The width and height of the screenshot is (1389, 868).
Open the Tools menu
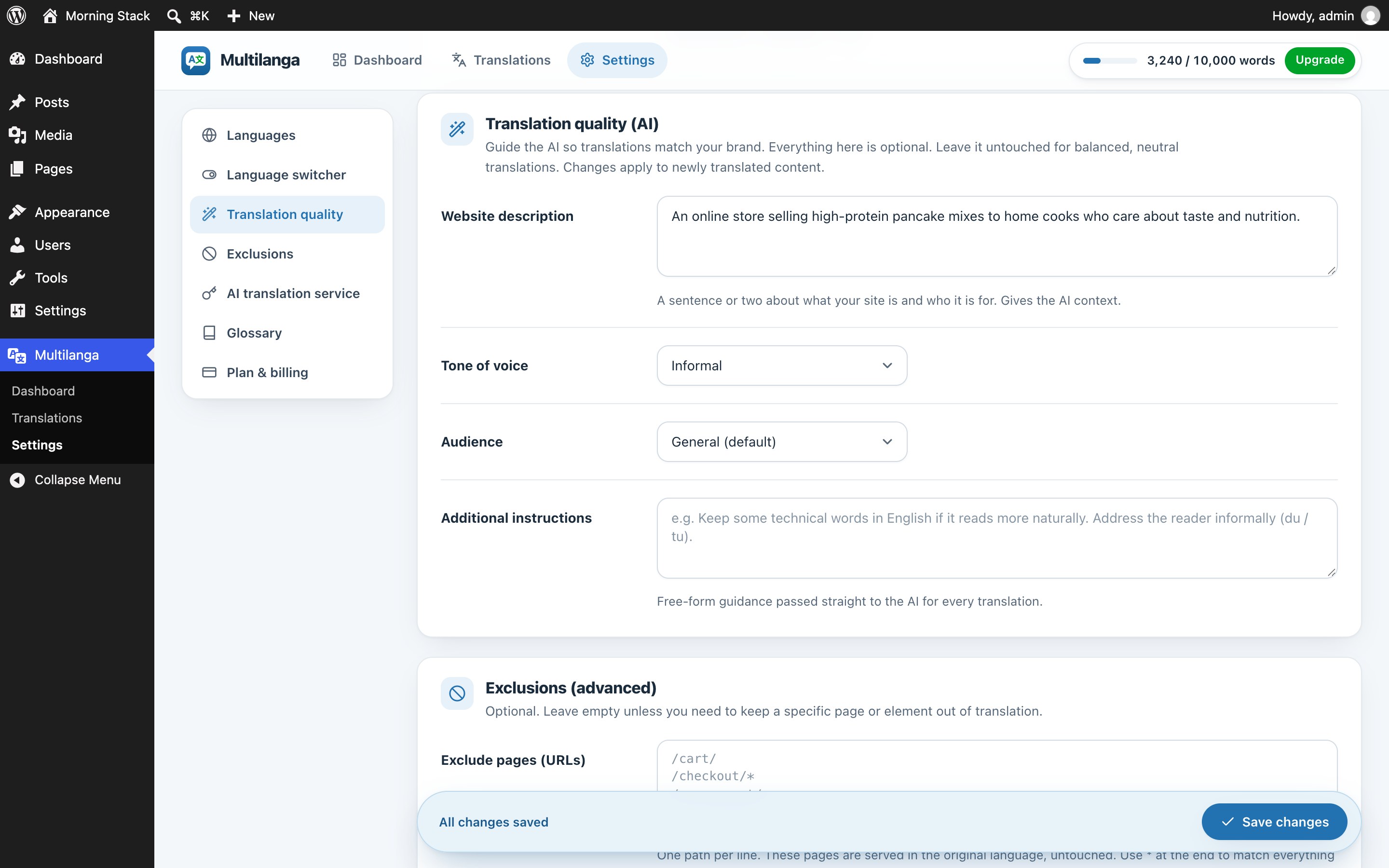[77, 277]
